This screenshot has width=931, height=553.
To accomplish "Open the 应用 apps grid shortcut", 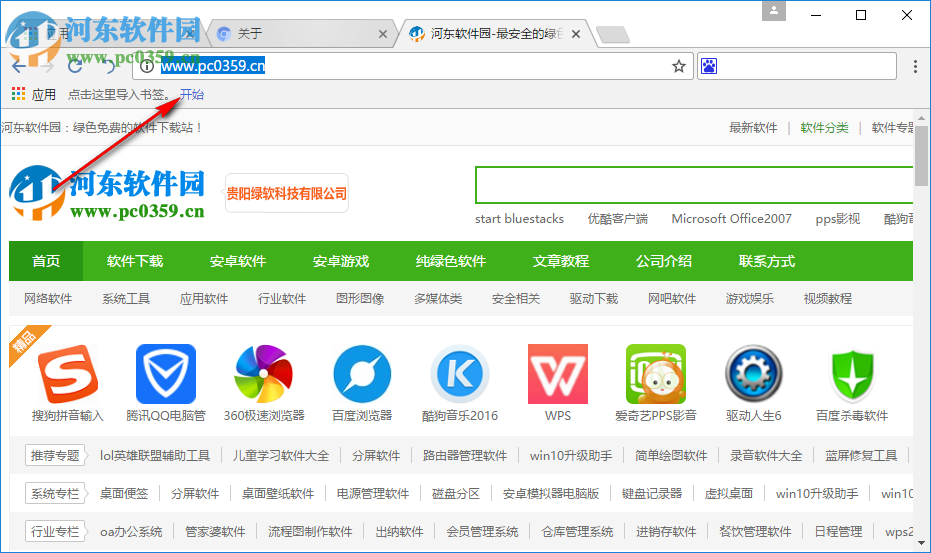I will coord(34,94).
